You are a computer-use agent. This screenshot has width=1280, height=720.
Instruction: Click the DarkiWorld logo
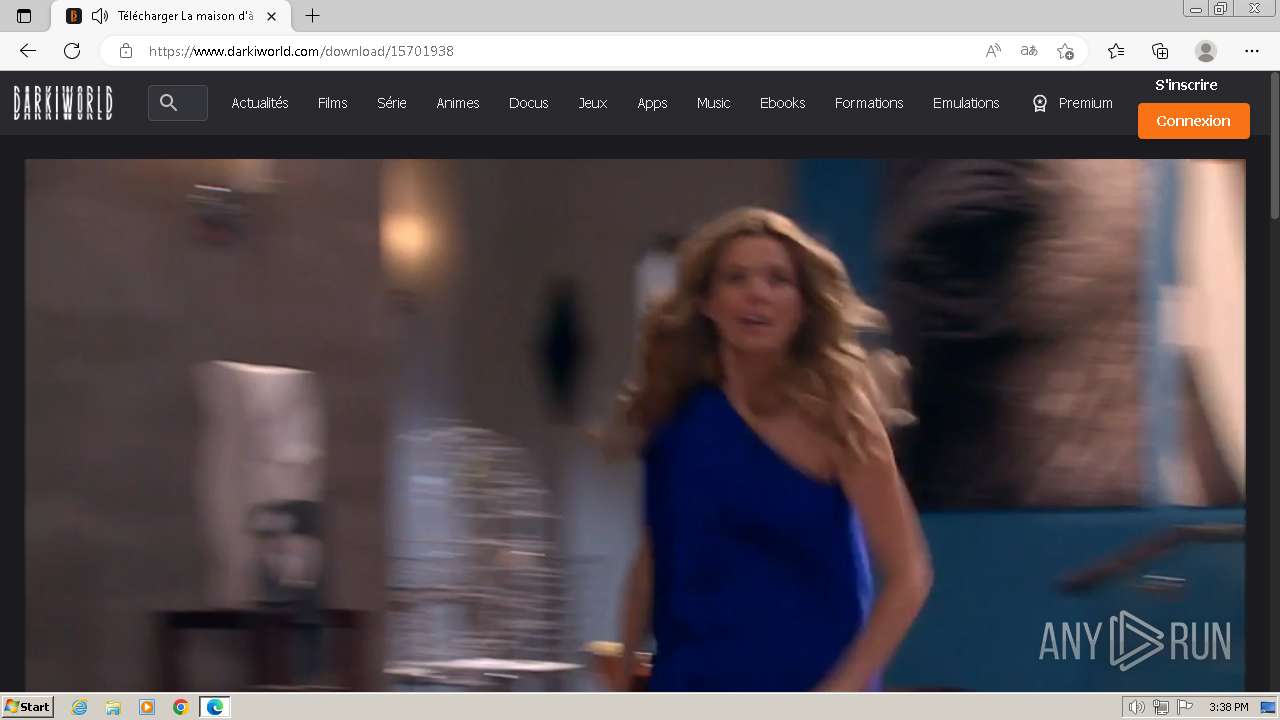click(63, 103)
